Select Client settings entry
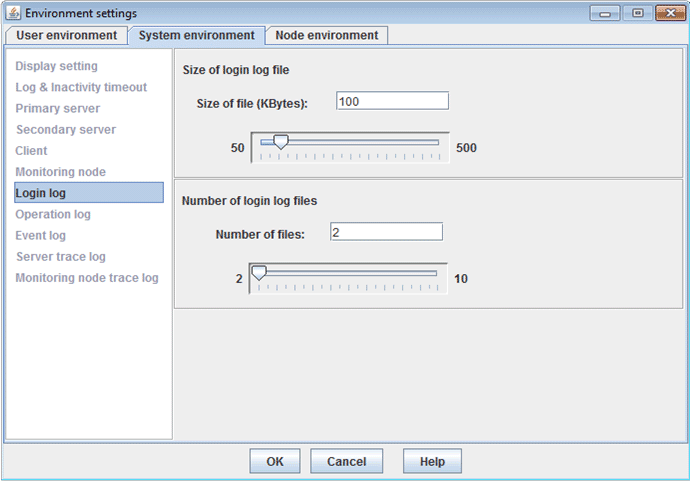 click(x=32, y=151)
